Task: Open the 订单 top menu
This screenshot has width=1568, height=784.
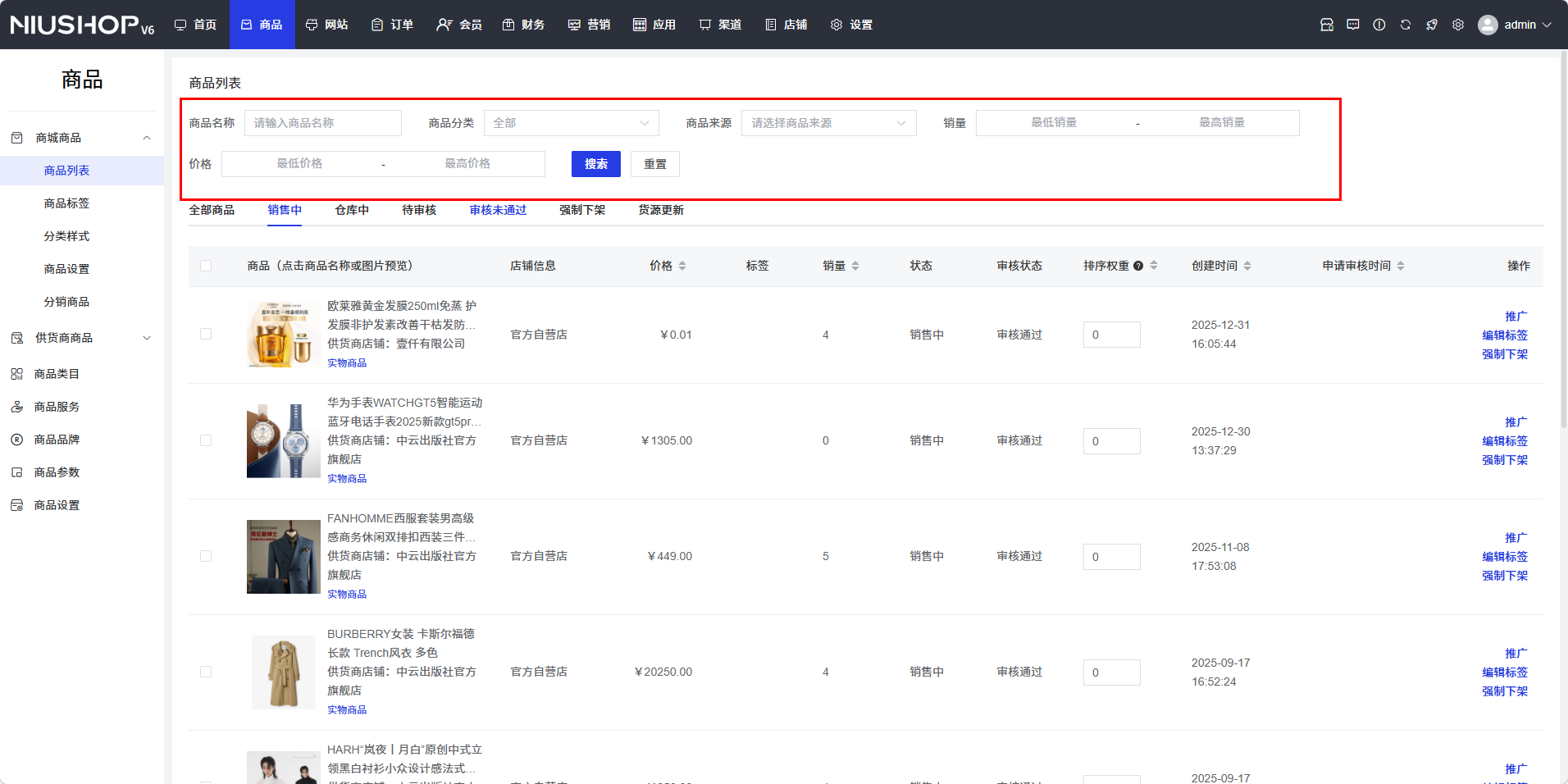Action: tap(392, 25)
